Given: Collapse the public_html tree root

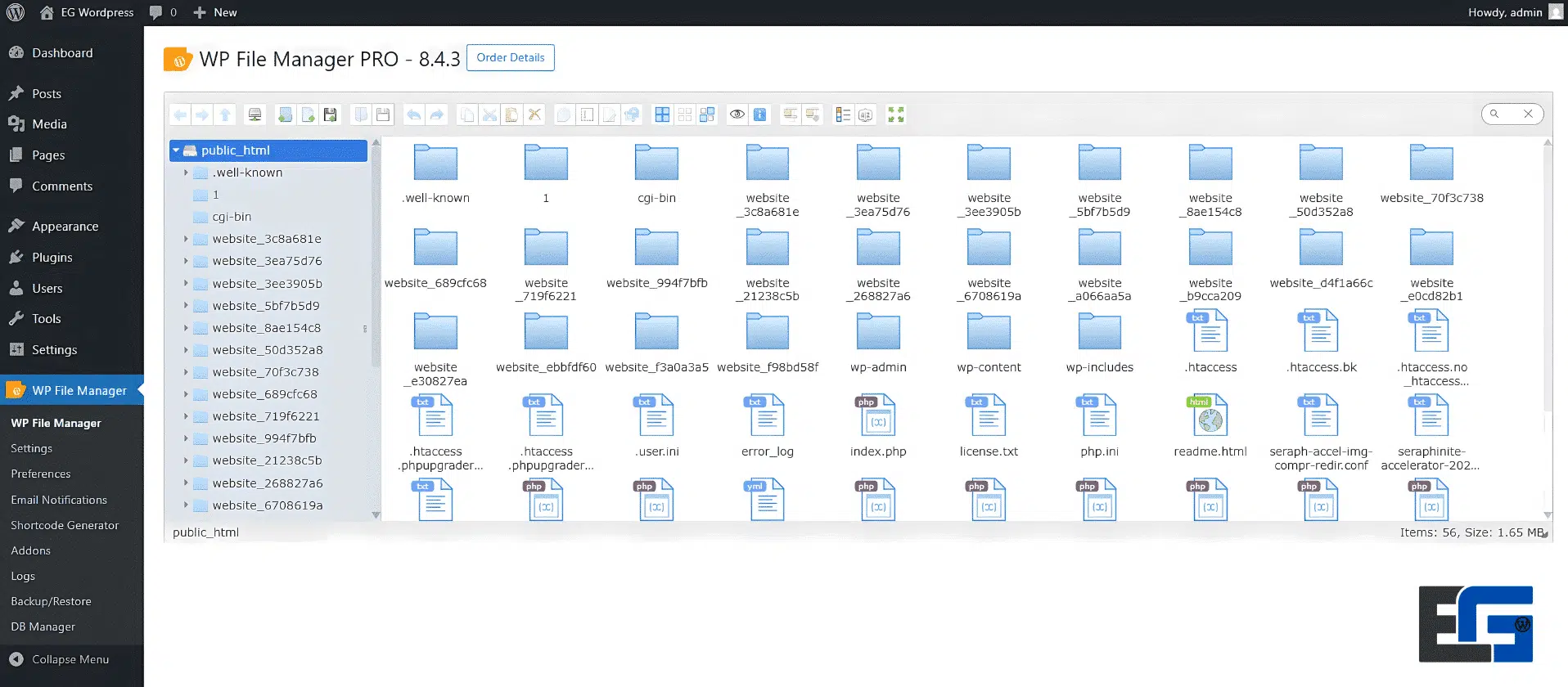Looking at the screenshot, I should (176, 150).
